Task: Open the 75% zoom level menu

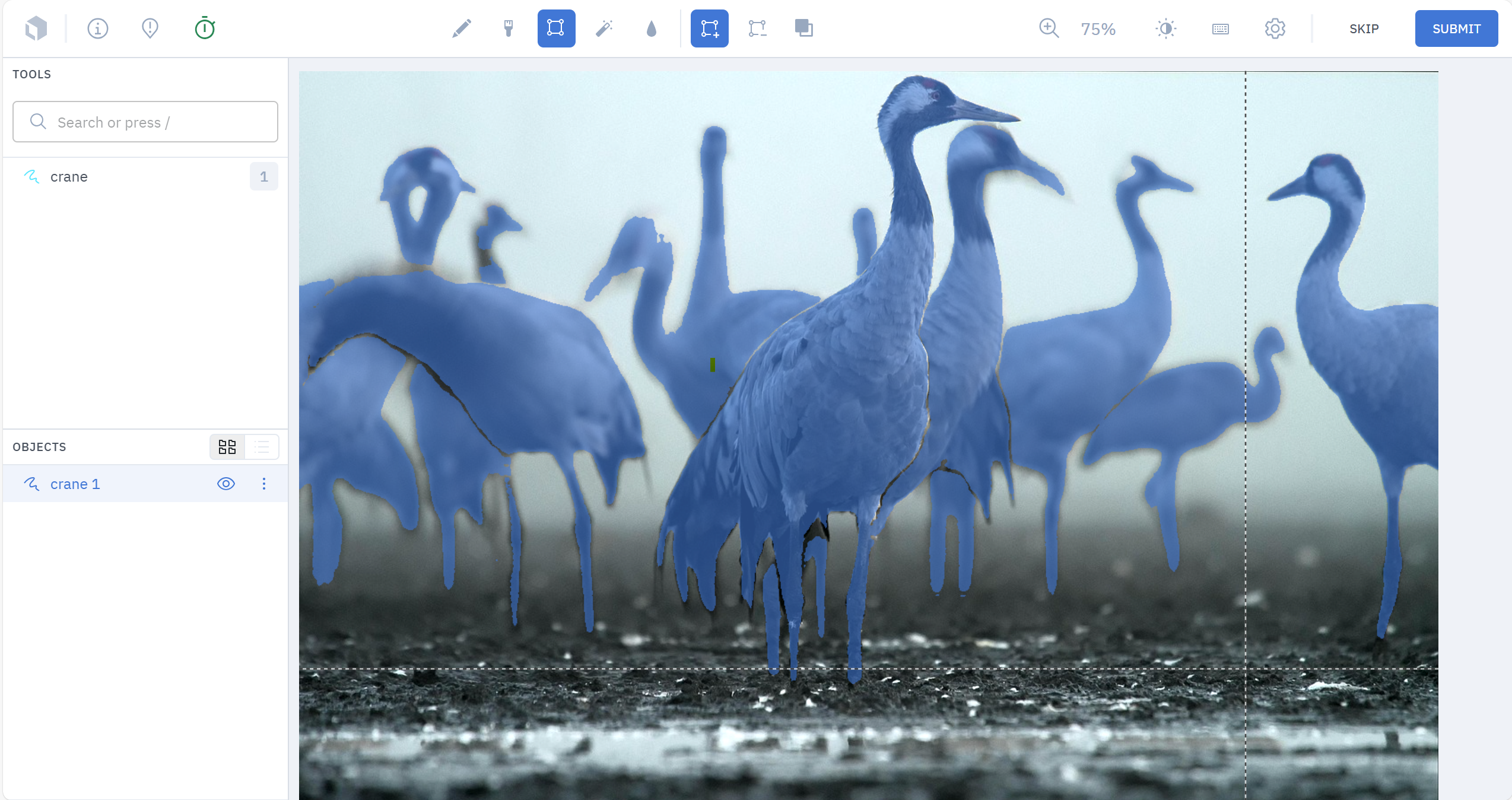Action: pos(1098,28)
